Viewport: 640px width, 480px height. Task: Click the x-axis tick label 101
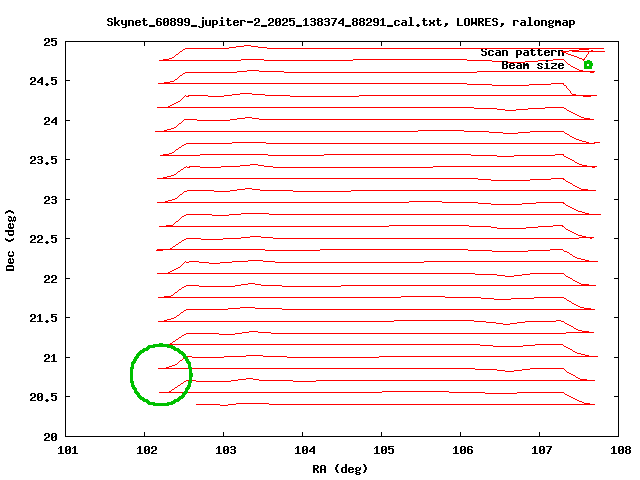[x=67, y=450]
